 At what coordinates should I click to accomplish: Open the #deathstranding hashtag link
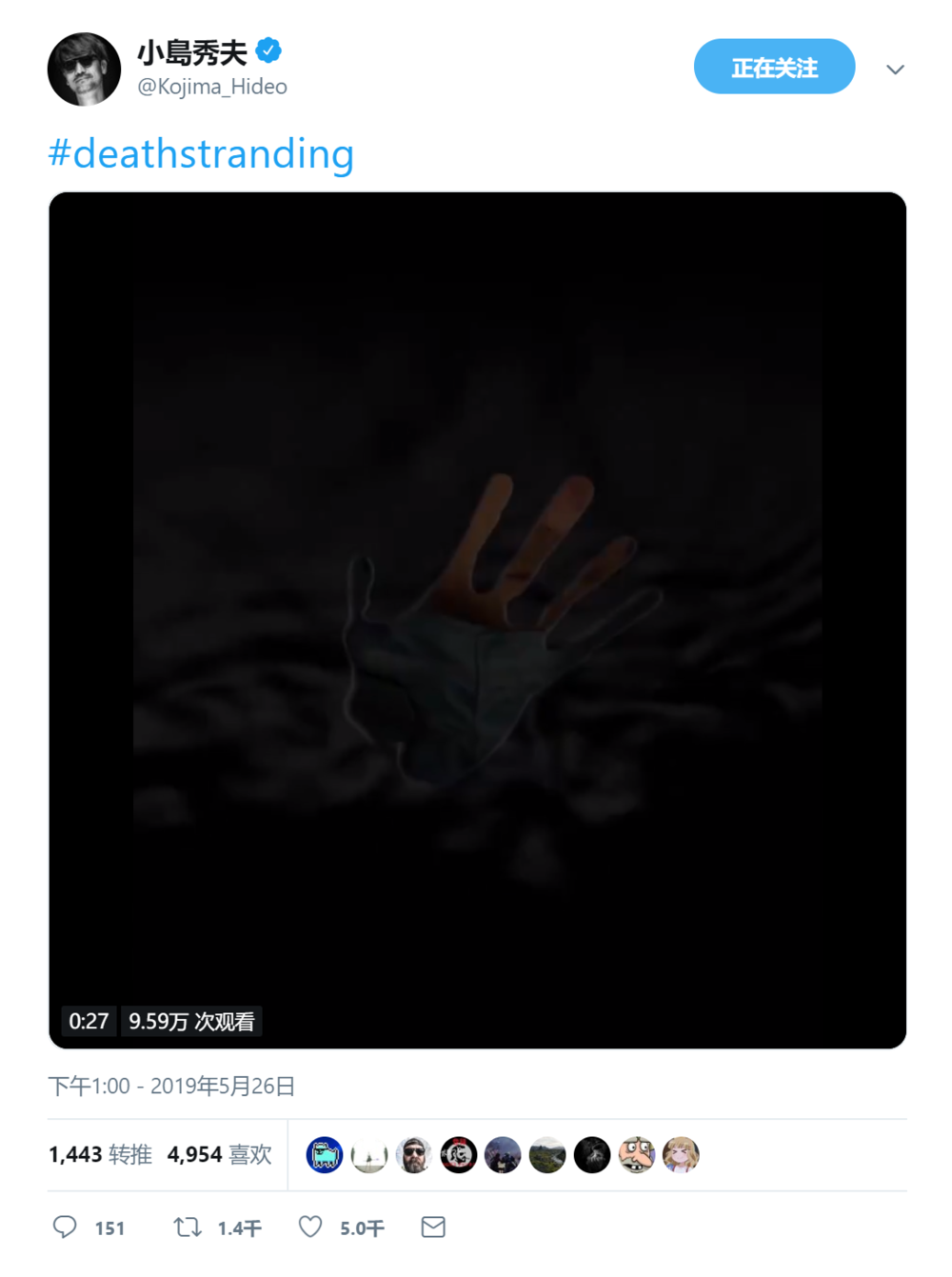coord(201,153)
